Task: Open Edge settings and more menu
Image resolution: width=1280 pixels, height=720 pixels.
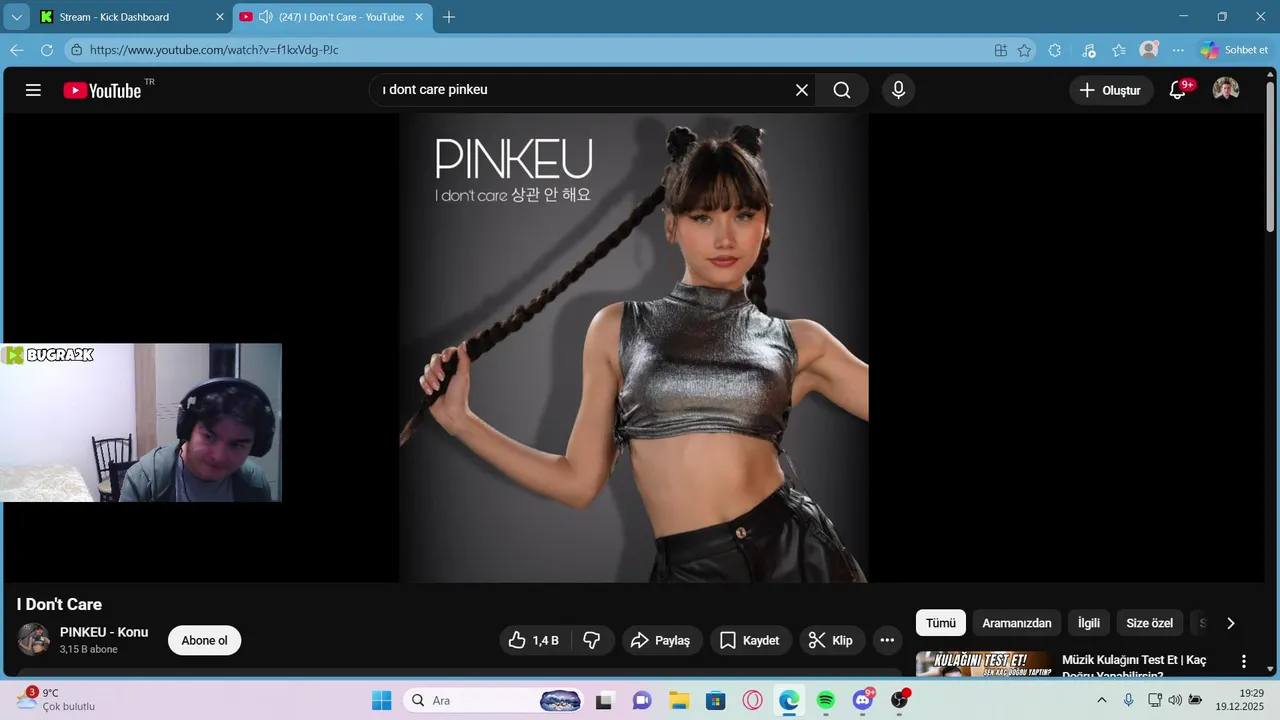Action: (1179, 50)
